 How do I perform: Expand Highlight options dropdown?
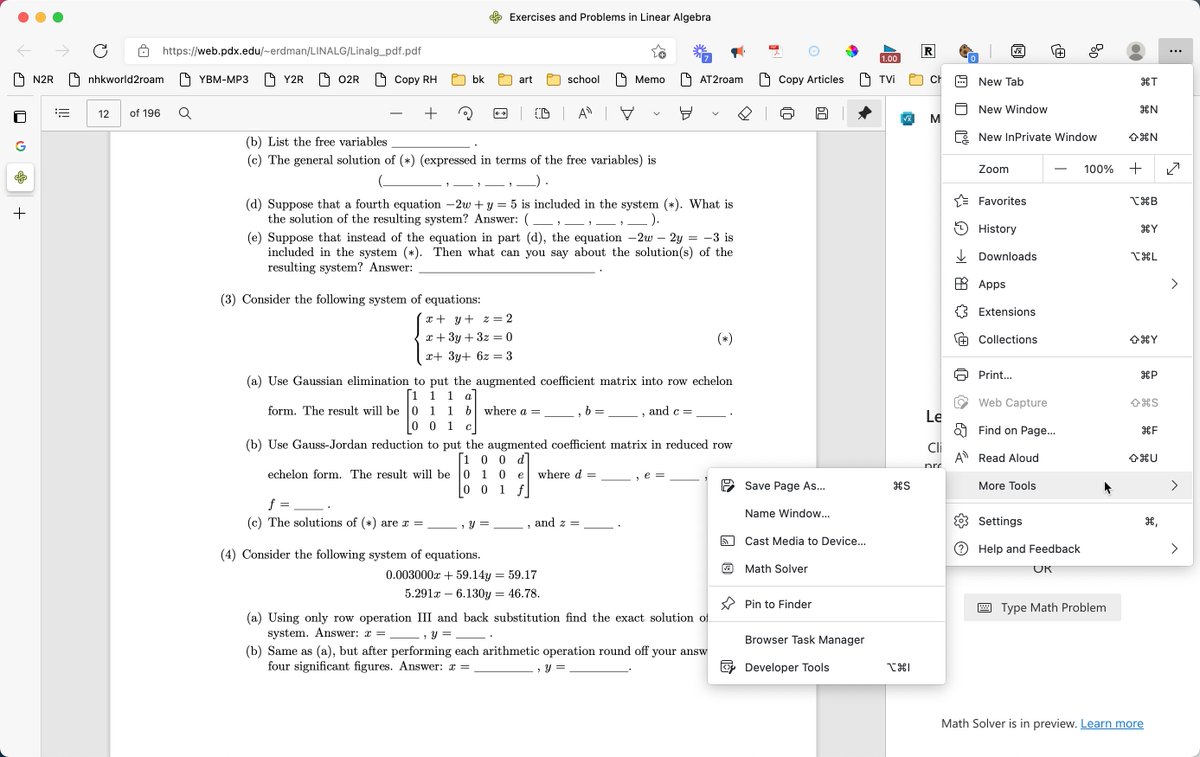pyautogui.click(x=715, y=114)
